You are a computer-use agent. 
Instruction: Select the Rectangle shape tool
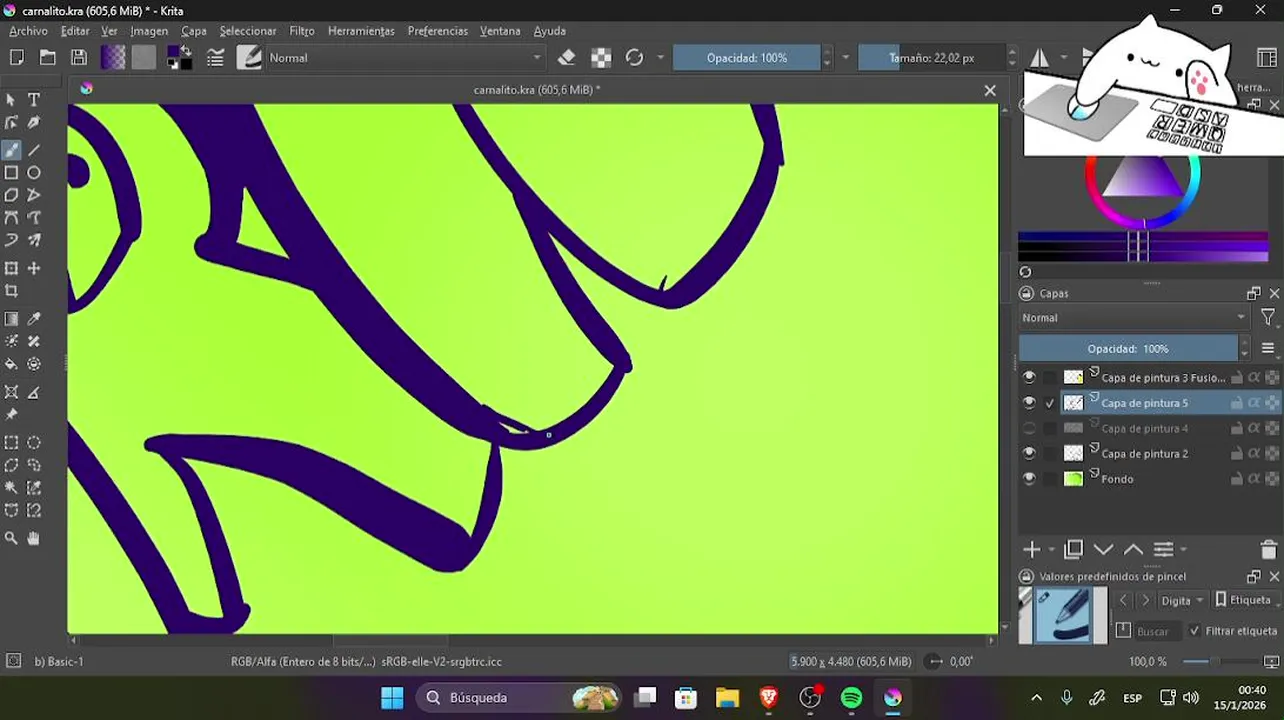pos(11,172)
